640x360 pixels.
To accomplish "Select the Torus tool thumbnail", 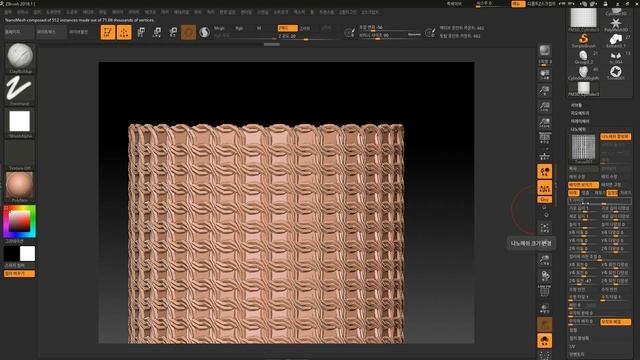I will [x=616, y=73].
